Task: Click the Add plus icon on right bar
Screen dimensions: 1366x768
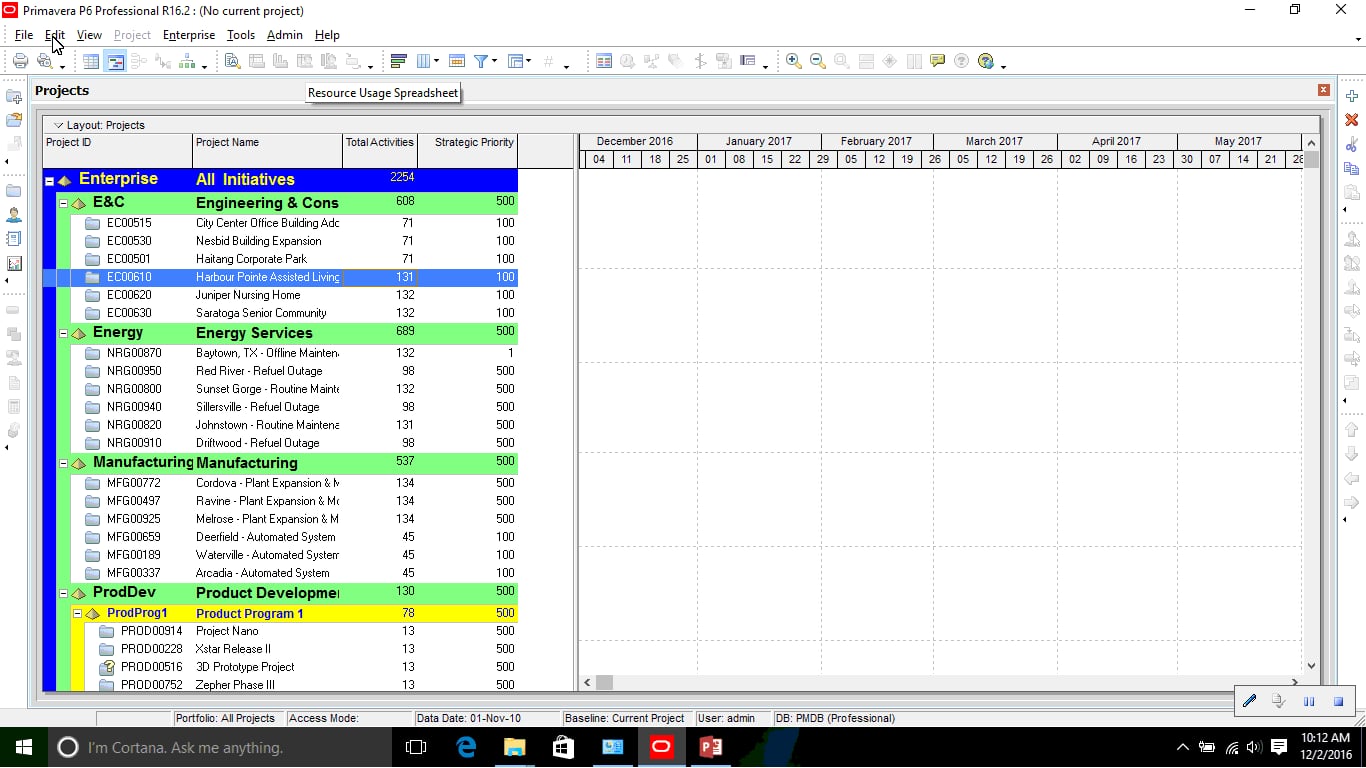Action: point(1352,96)
